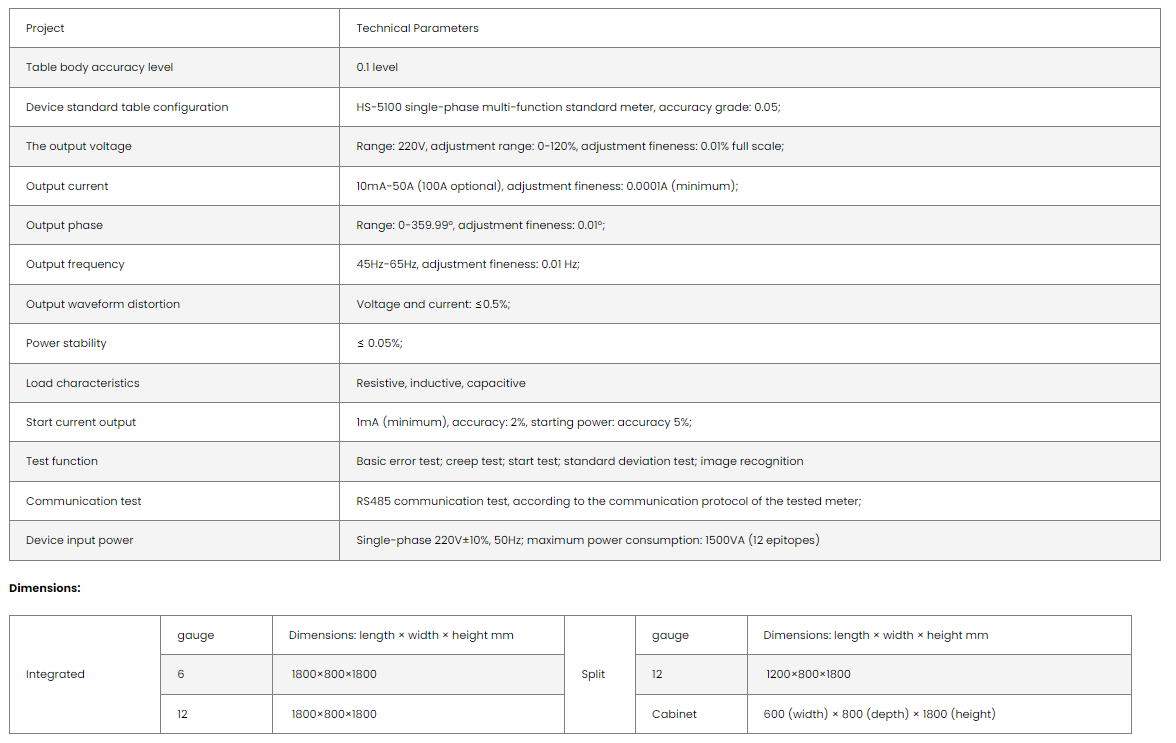1176x743 pixels.
Task: Select the 'Device input power' row label
Action: coord(79,540)
